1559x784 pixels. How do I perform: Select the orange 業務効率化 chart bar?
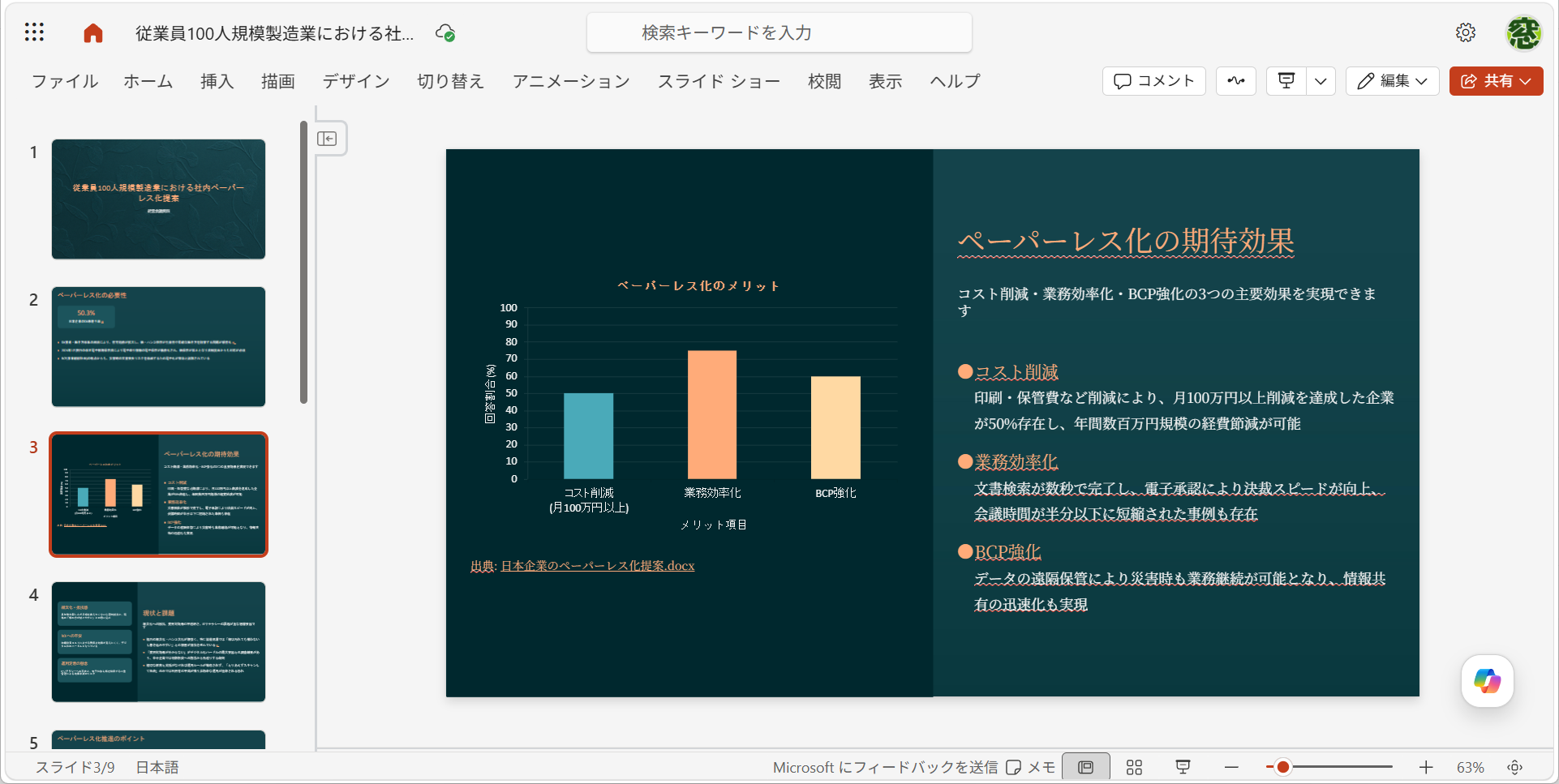(x=712, y=414)
